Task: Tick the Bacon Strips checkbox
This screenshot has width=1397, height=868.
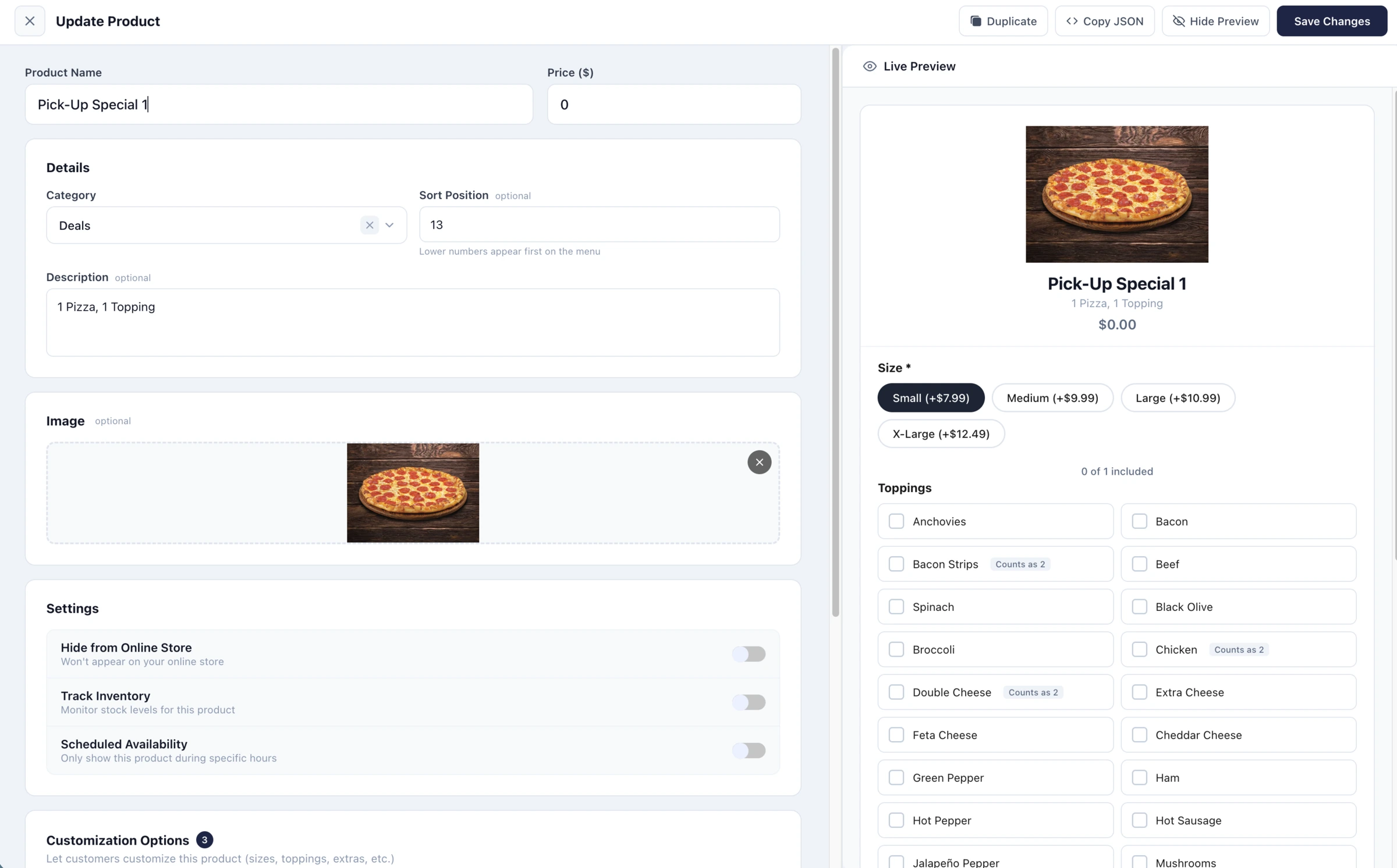Action: (896, 564)
